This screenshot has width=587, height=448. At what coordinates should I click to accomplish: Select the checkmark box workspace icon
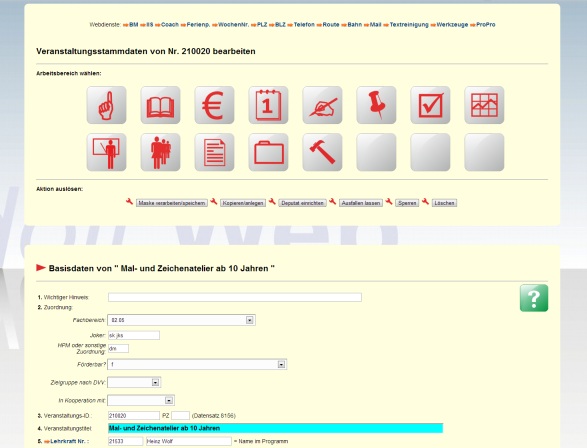click(430, 105)
